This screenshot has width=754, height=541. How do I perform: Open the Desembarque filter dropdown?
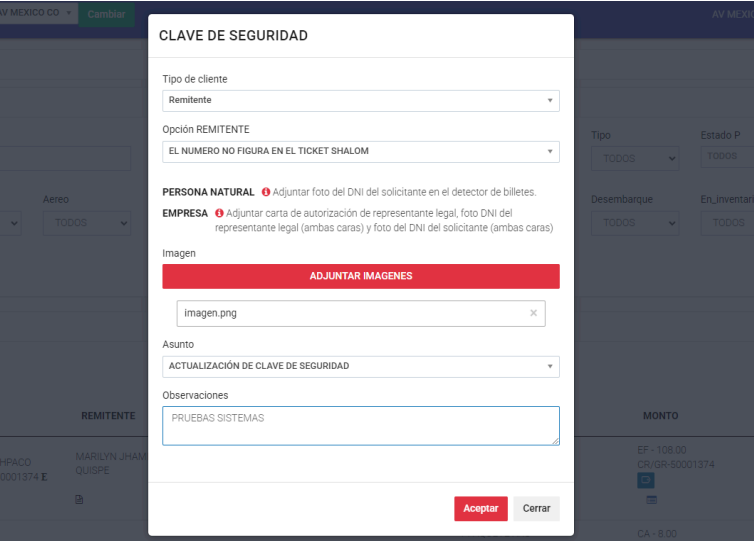click(x=641, y=222)
